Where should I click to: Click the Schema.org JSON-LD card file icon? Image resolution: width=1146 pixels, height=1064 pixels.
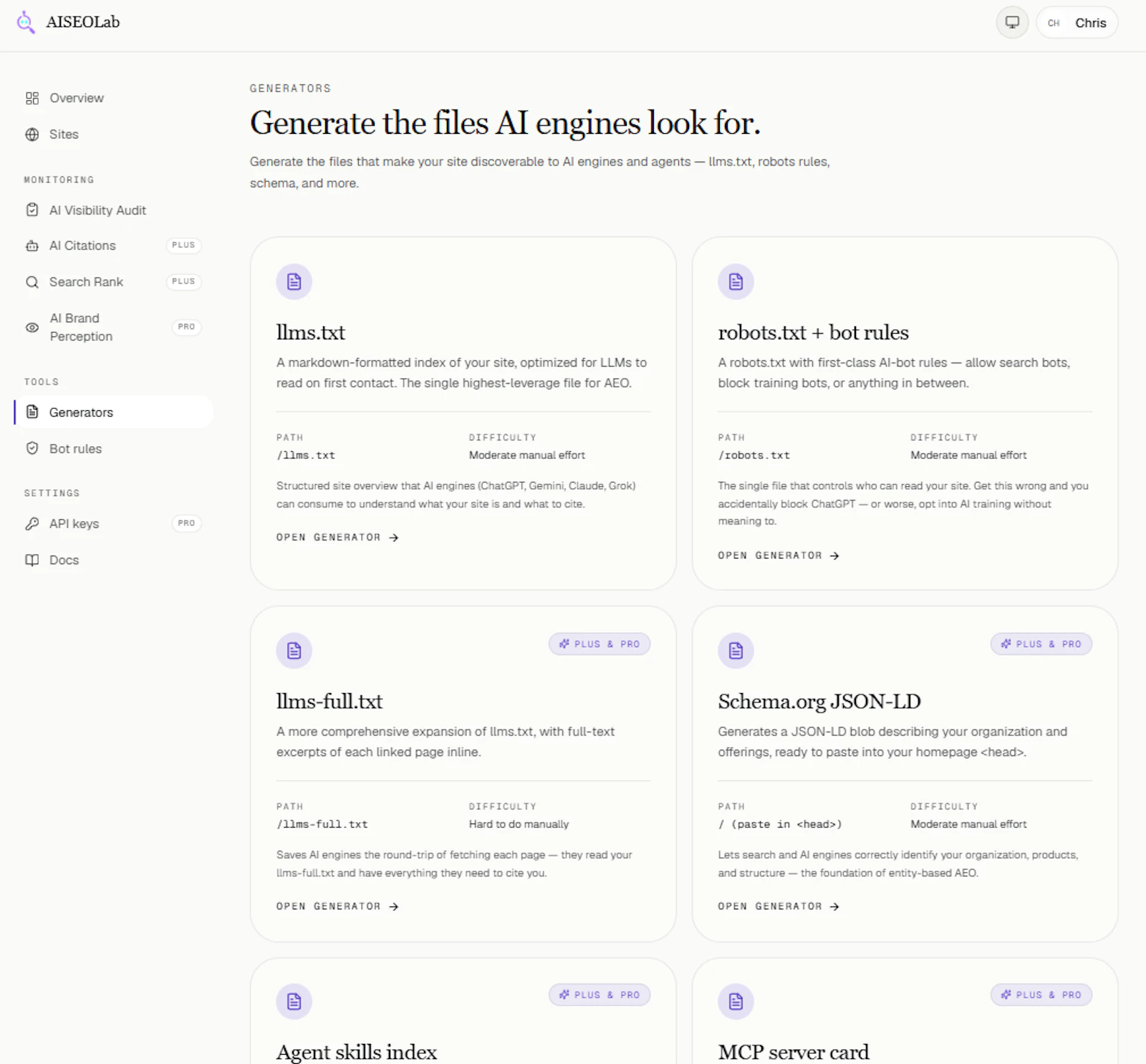(736, 651)
